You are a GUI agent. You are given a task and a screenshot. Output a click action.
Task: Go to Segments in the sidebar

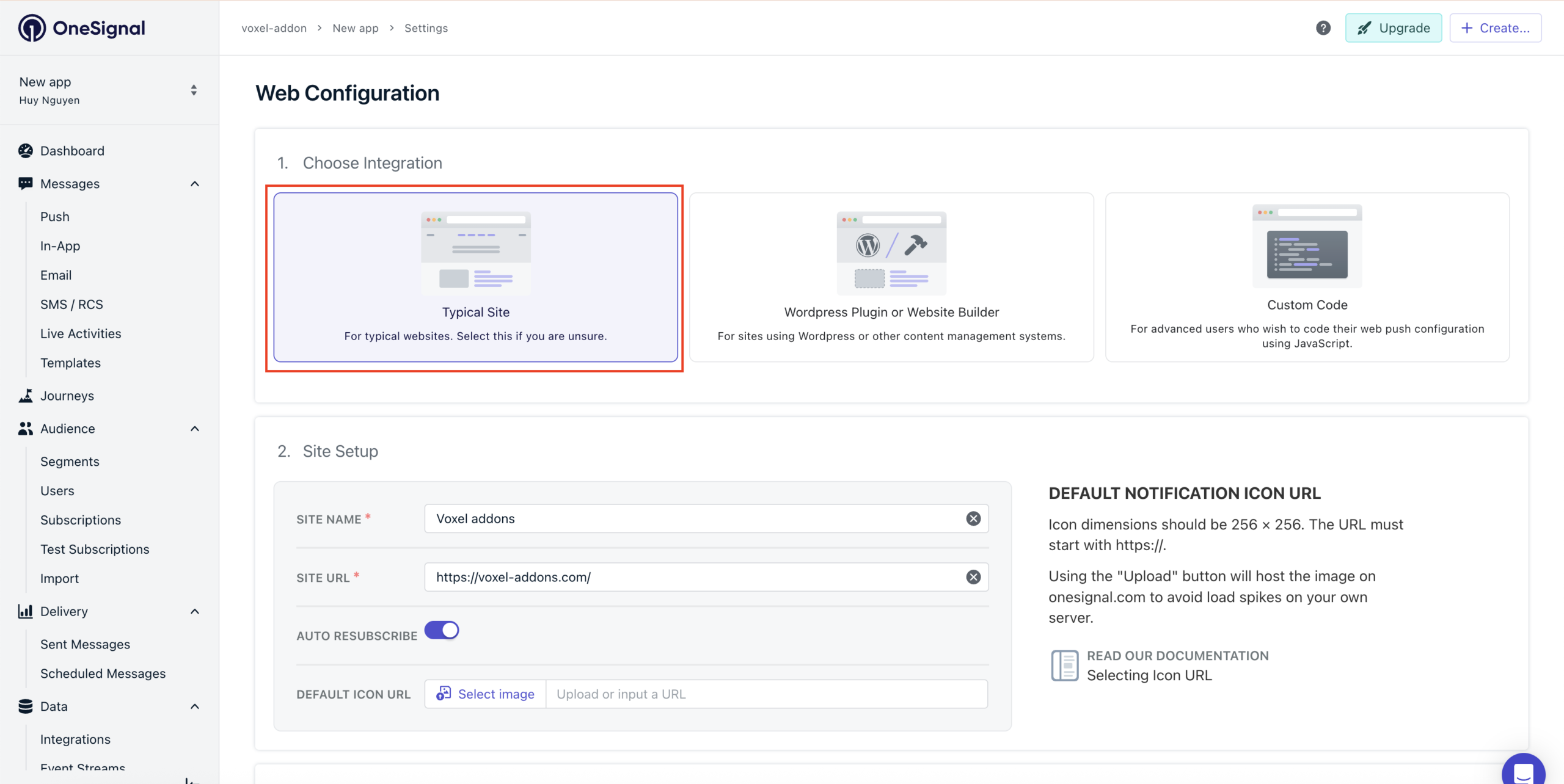(x=70, y=462)
